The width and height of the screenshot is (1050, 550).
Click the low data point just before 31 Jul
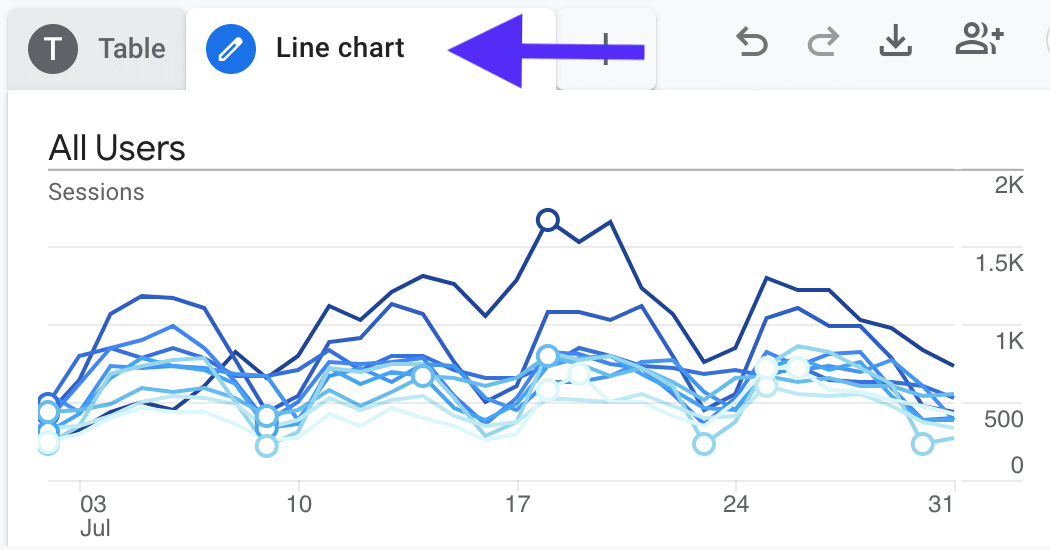pyautogui.click(x=923, y=443)
